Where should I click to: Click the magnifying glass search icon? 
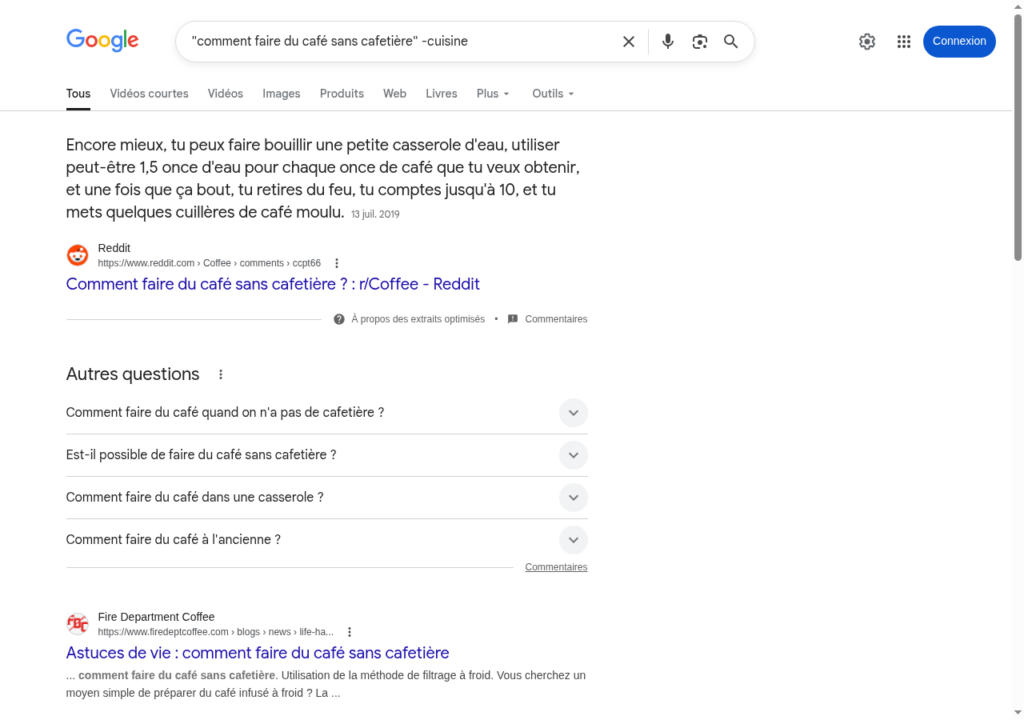[731, 41]
